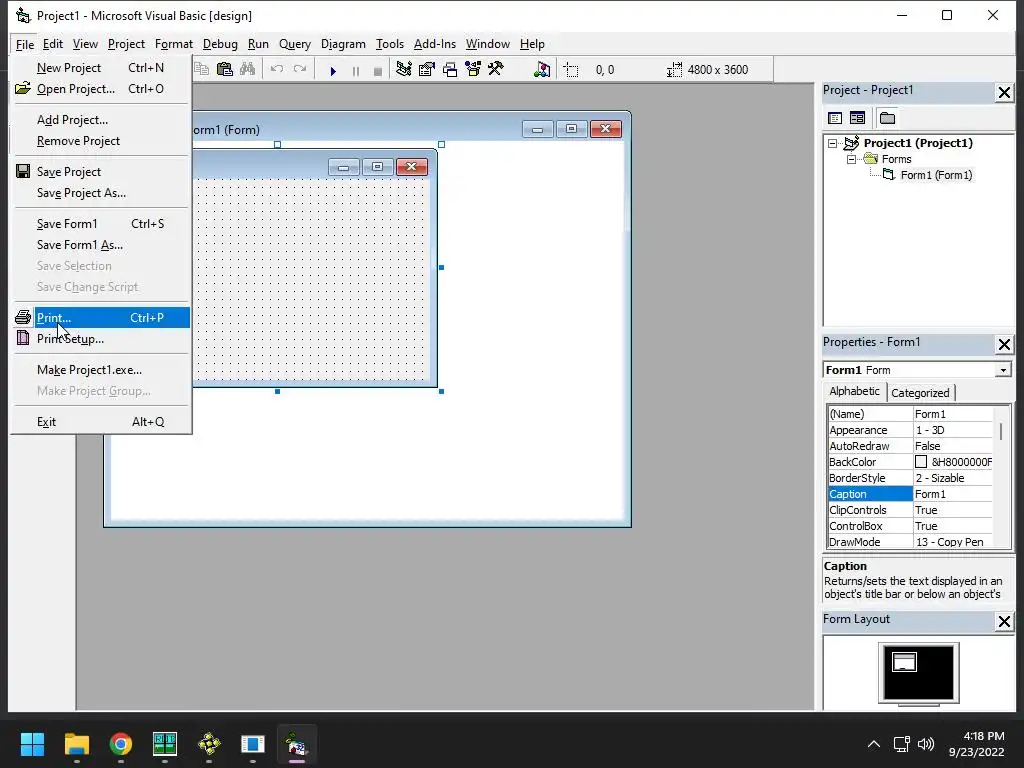
Task: Click the Paste clipboard toolbar icon
Action: (225, 69)
